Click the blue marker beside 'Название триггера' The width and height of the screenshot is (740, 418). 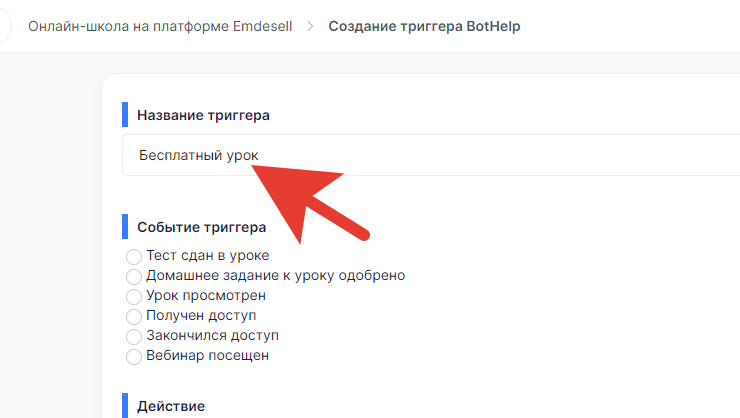(125, 115)
